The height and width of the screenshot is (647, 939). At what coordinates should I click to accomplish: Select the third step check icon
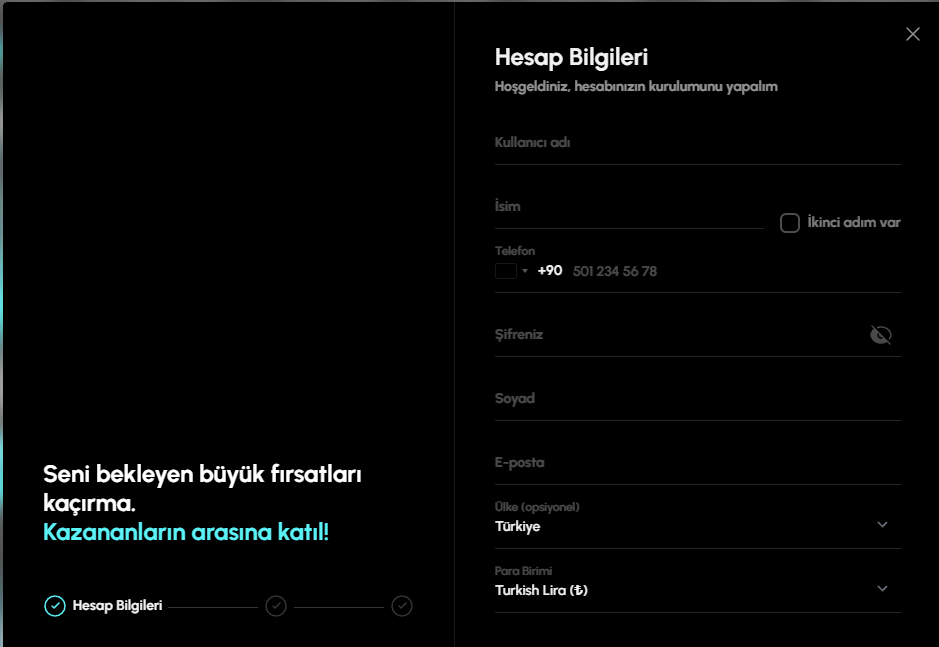coord(402,606)
